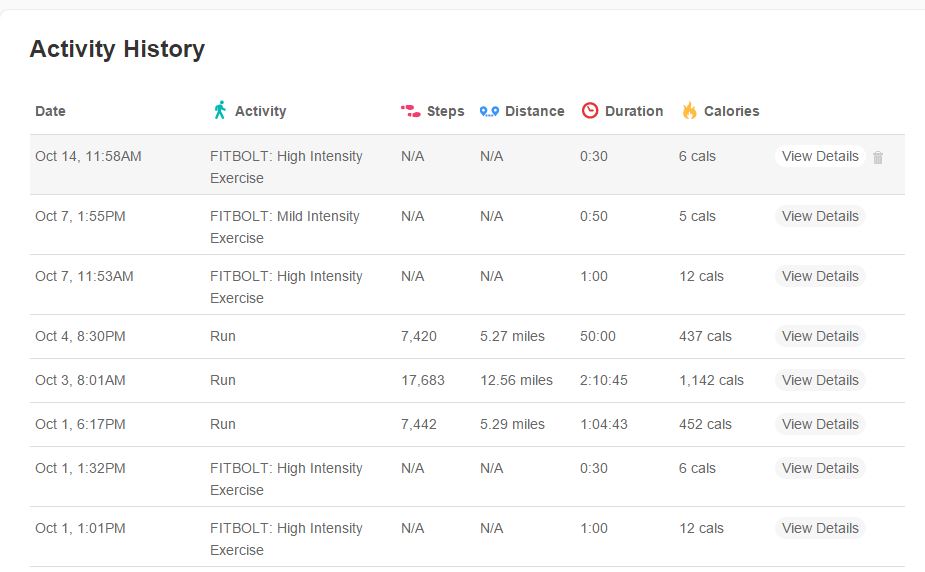This screenshot has height=572, width=925.
Task: Click the 1:04:43 duration value
Action: point(603,425)
